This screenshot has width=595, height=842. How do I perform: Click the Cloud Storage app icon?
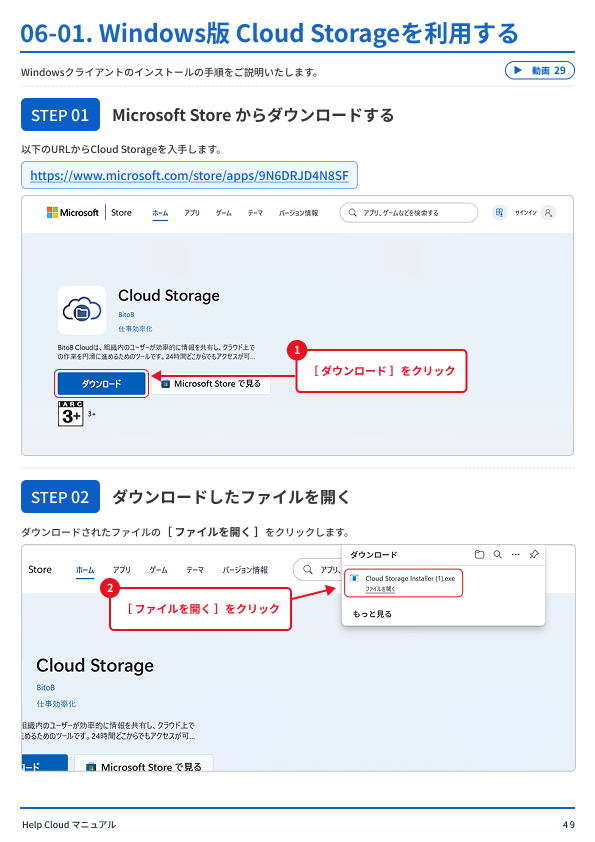(82, 310)
